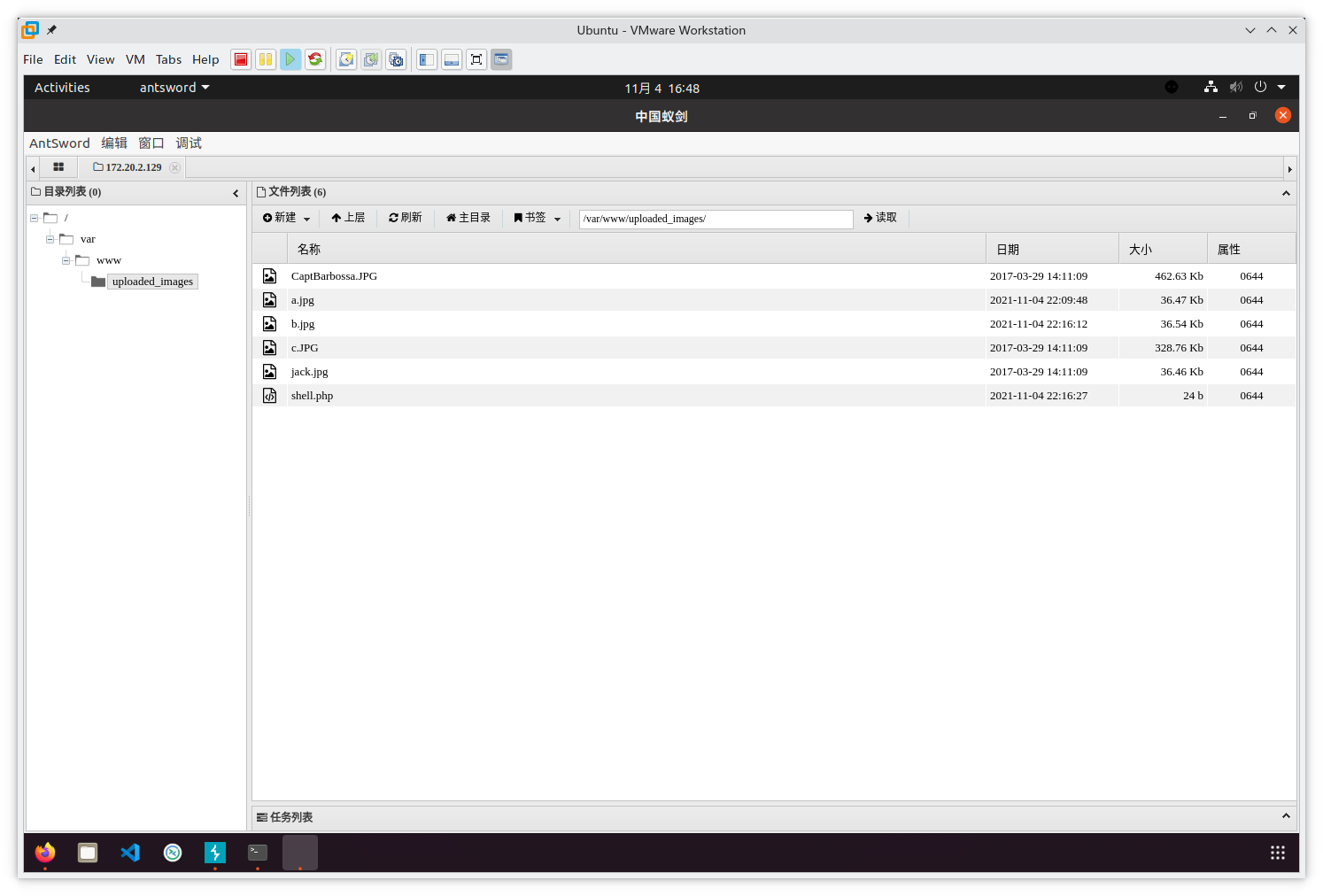Open VS Code from the Ubuntu dock
This screenshot has width=1323, height=896.
pos(130,853)
